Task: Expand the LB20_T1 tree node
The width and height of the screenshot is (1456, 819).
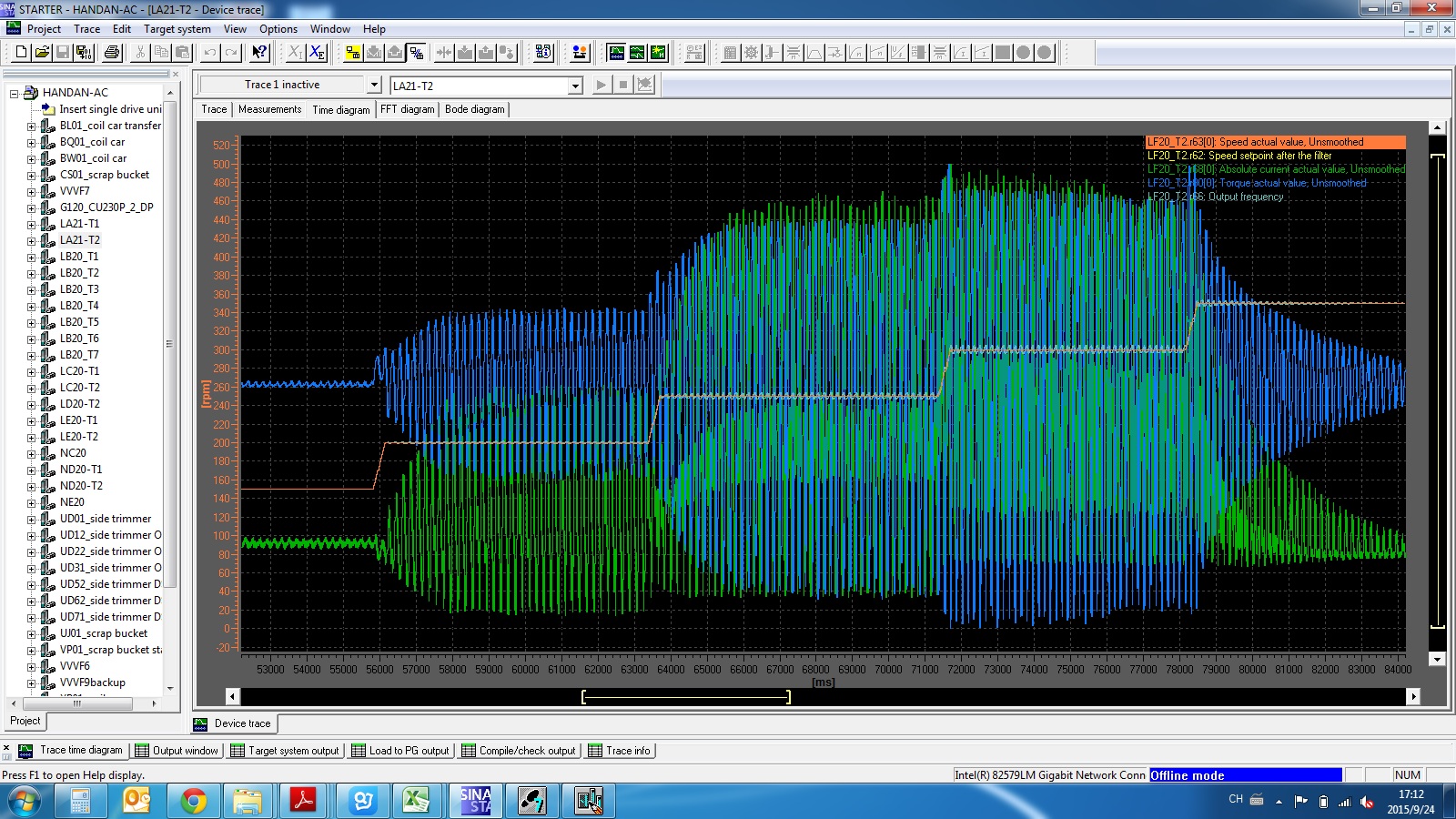Action: click(x=31, y=258)
